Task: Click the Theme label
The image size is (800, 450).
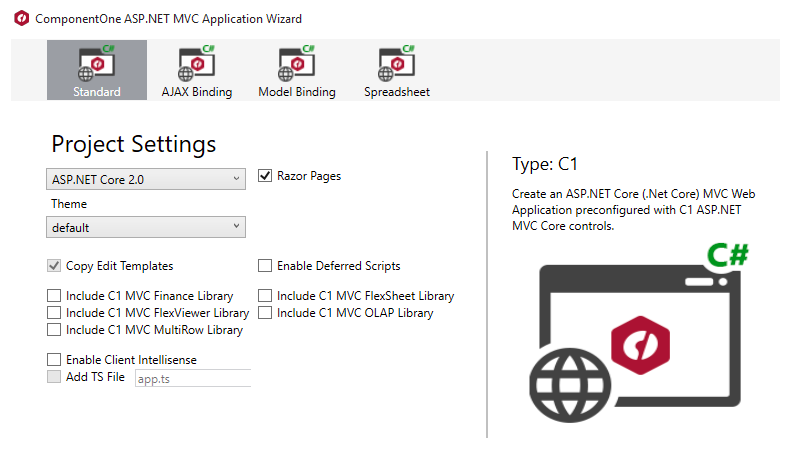Action: [x=69, y=204]
